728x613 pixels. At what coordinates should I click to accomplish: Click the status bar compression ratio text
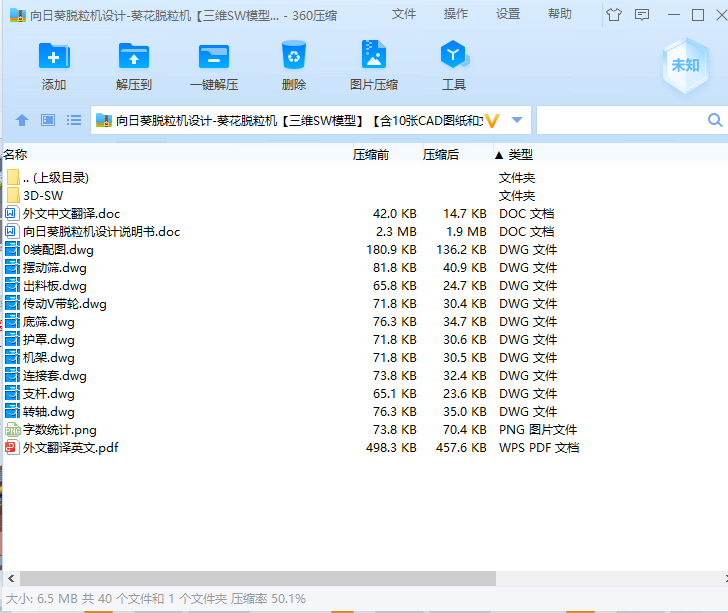coord(268,599)
